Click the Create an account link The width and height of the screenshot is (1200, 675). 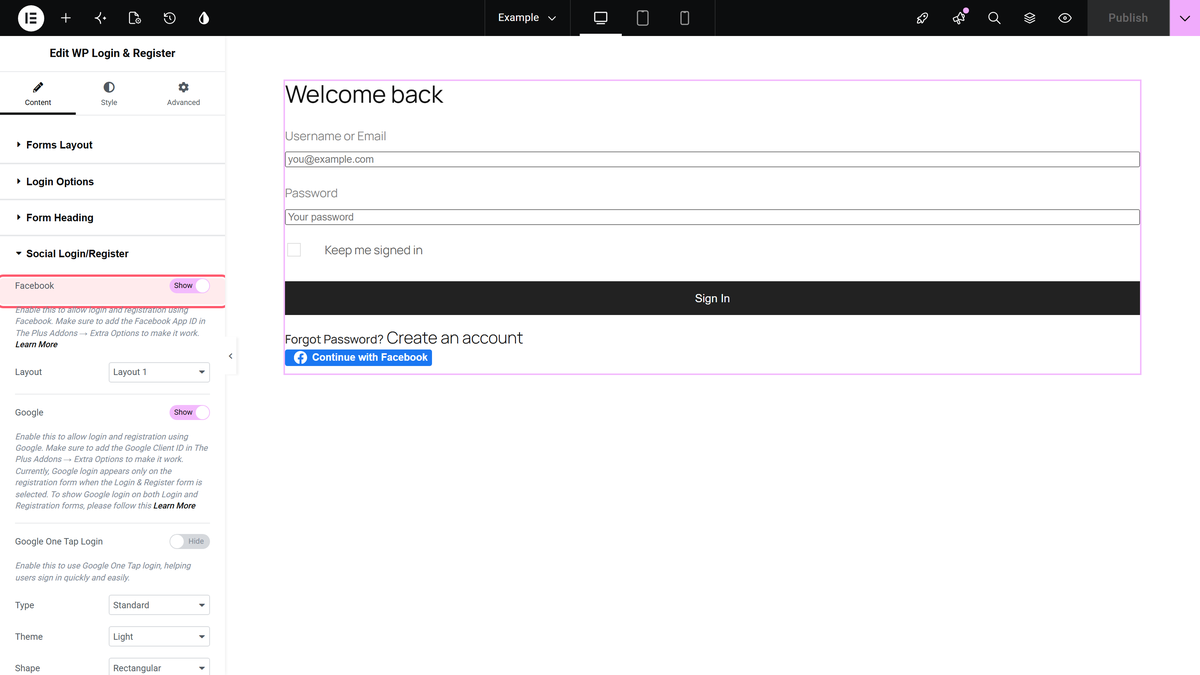[455, 338]
